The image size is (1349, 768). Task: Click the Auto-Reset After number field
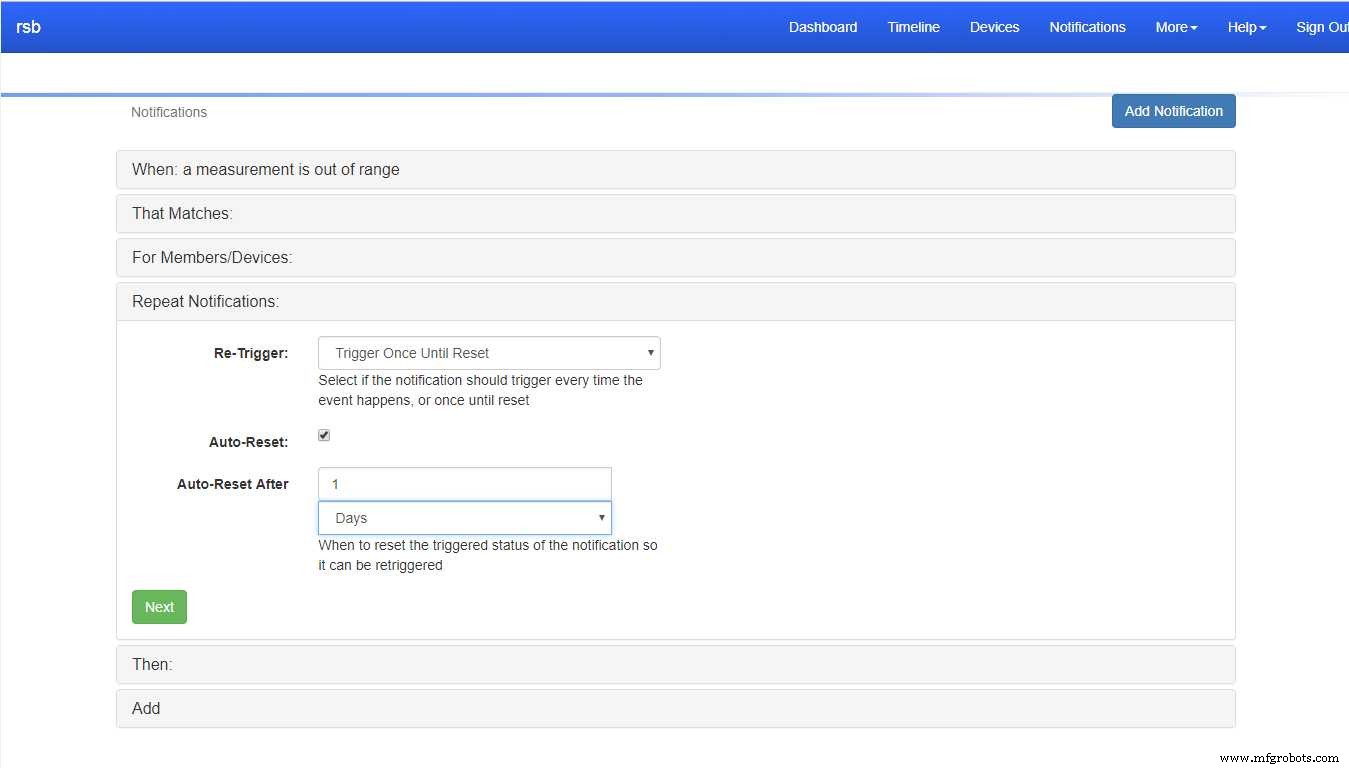[464, 484]
